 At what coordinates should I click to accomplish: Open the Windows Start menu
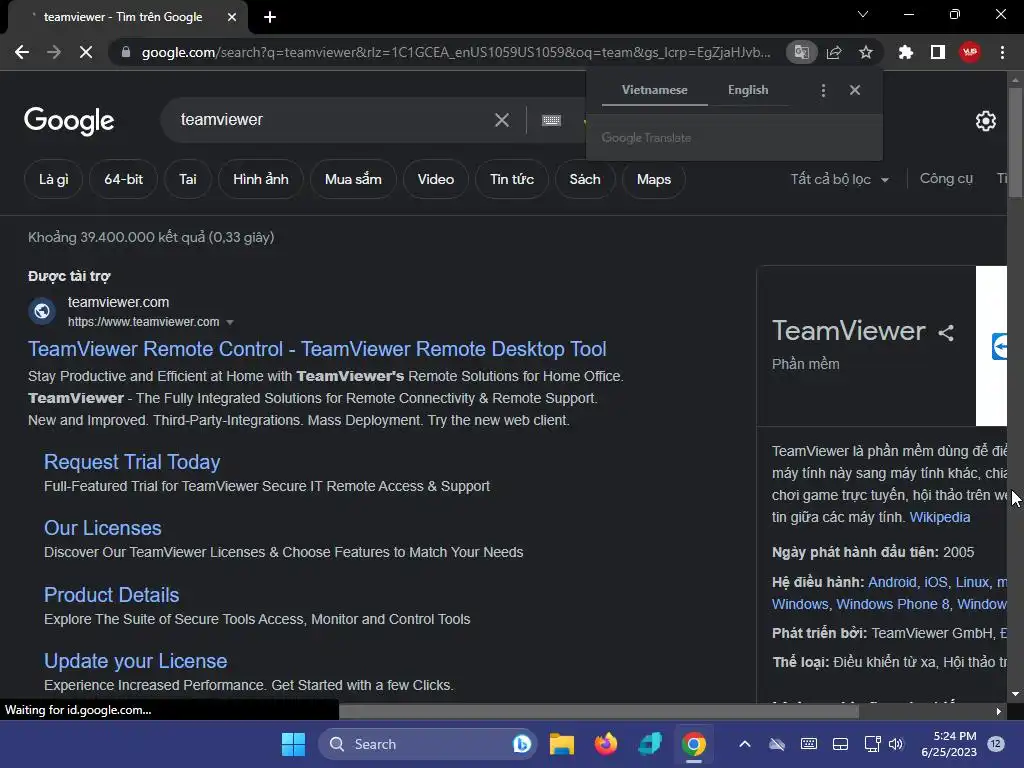(x=293, y=744)
